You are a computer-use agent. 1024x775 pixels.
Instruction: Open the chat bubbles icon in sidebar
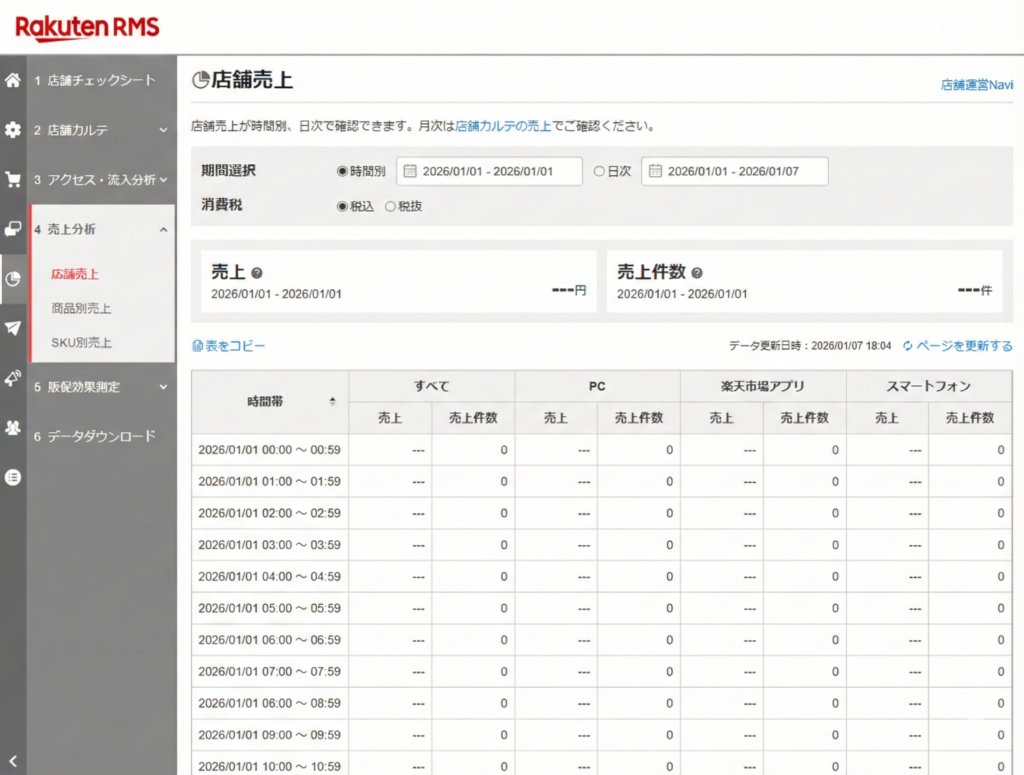tap(12, 229)
